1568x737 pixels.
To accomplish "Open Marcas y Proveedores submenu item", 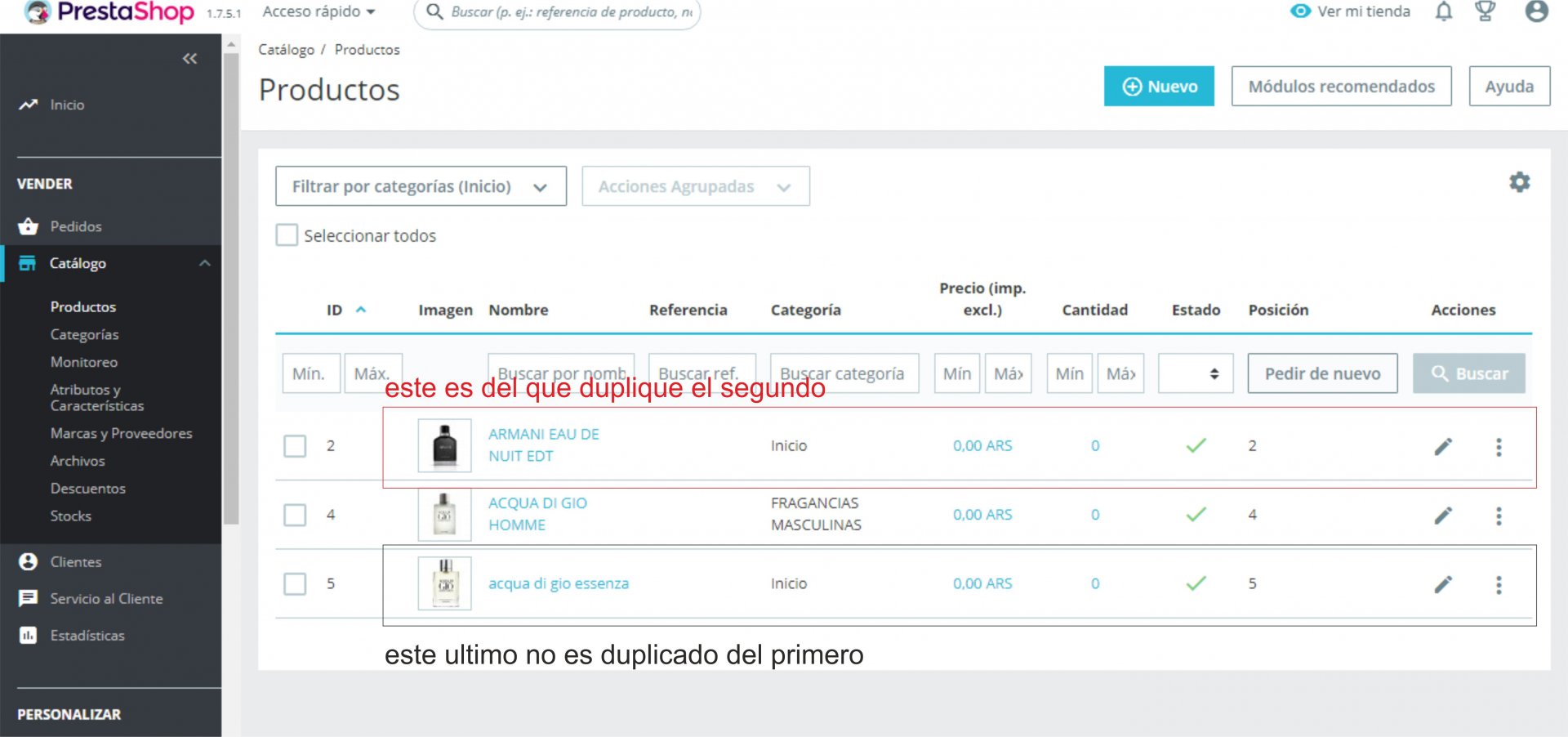I will click(121, 434).
